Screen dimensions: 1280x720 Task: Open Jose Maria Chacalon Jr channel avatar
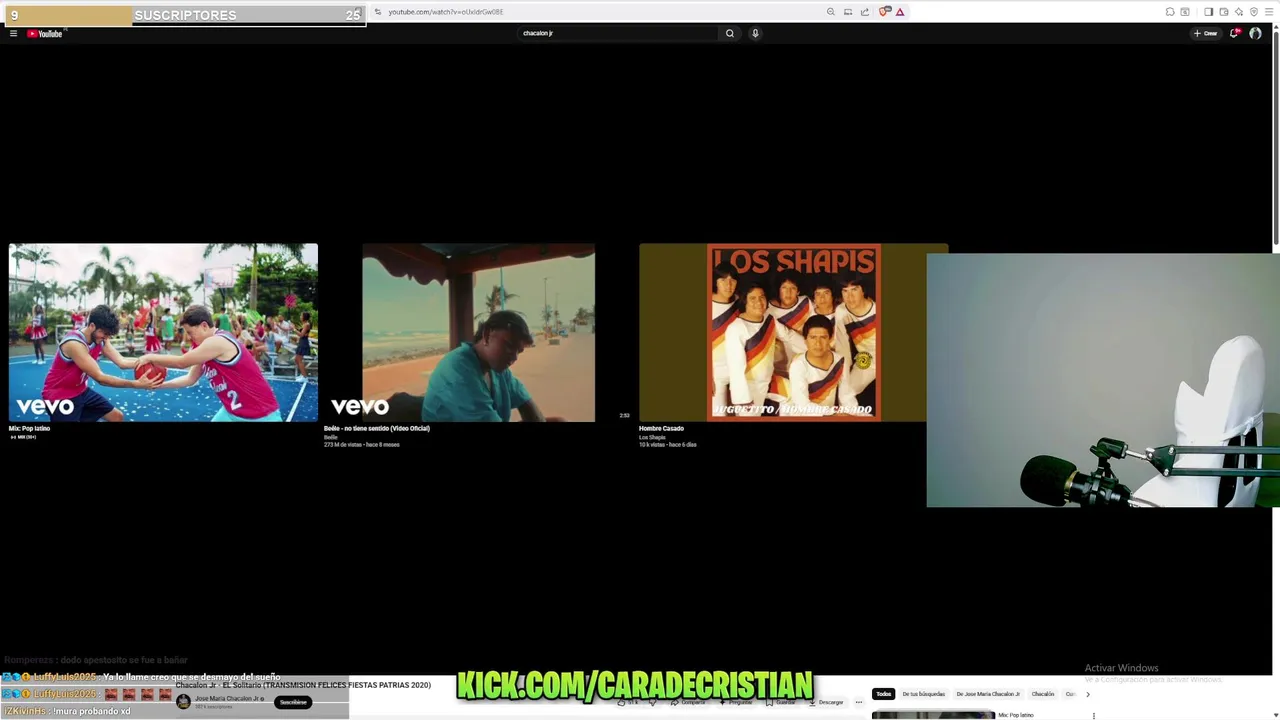[183, 702]
